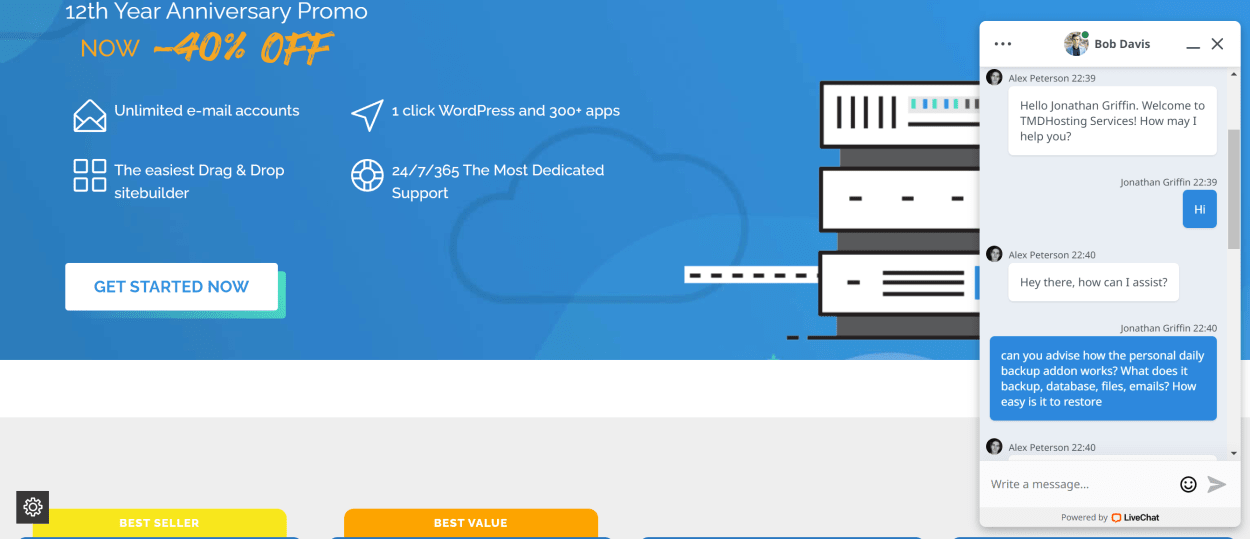Click the grid icon for Drag & Drop sitebuilder

[90, 175]
